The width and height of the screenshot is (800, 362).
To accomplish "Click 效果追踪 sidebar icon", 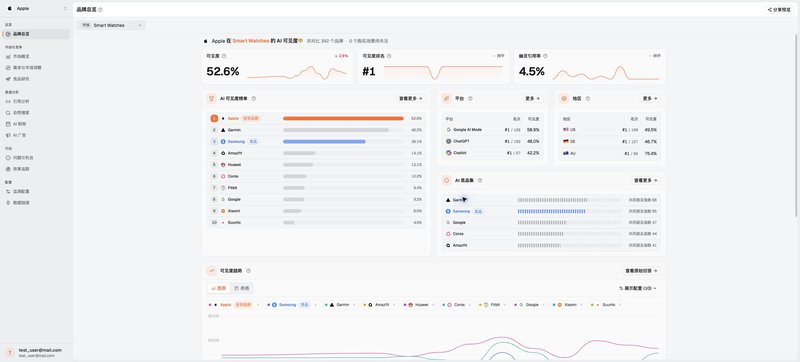I will [8, 169].
